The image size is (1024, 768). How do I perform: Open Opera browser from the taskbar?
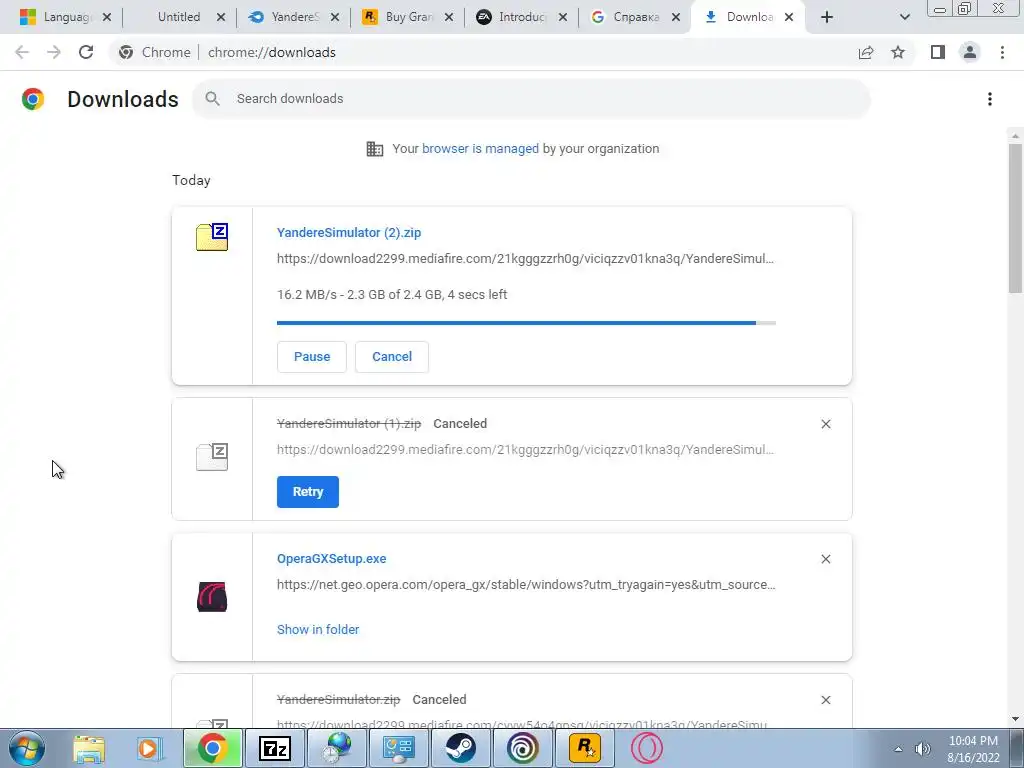coord(647,748)
